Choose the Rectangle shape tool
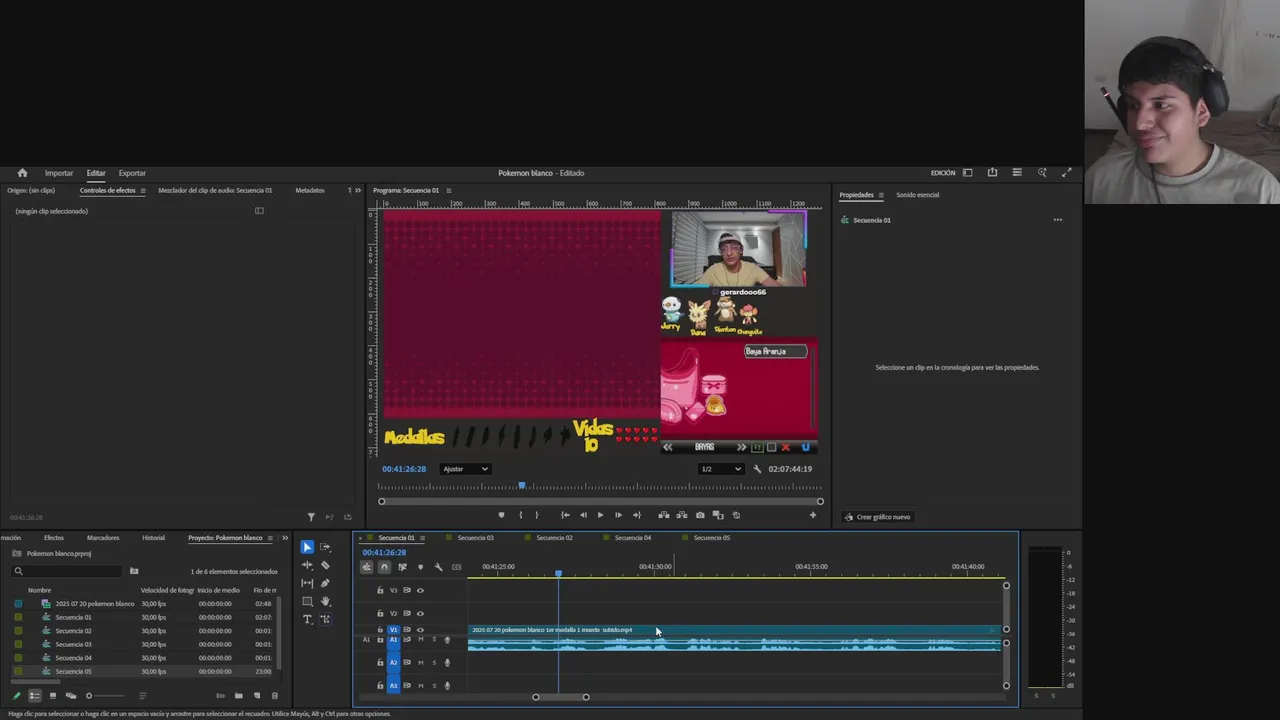This screenshot has width=1280, height=720. [307, 601]
